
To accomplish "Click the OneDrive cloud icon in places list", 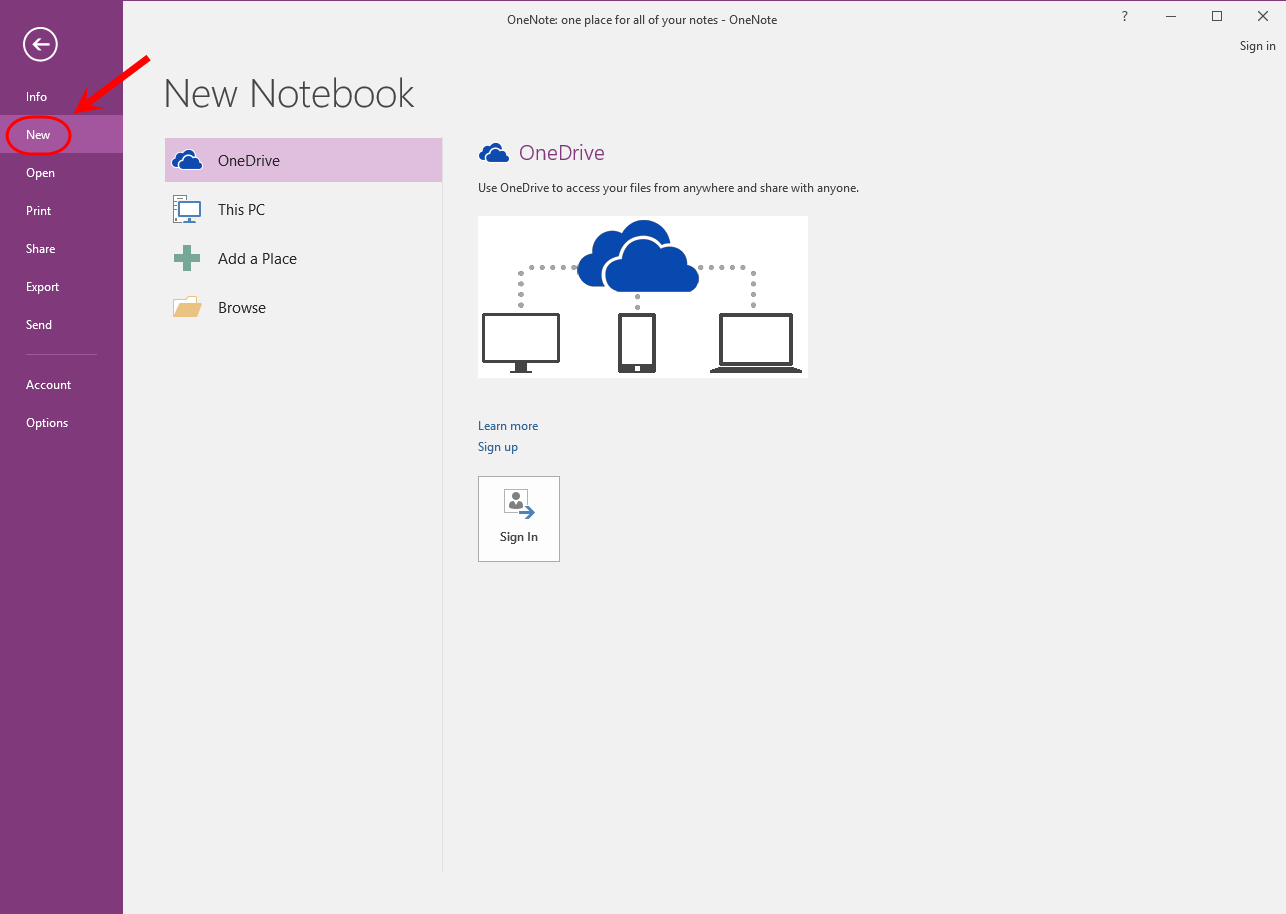I will (187, 160).
